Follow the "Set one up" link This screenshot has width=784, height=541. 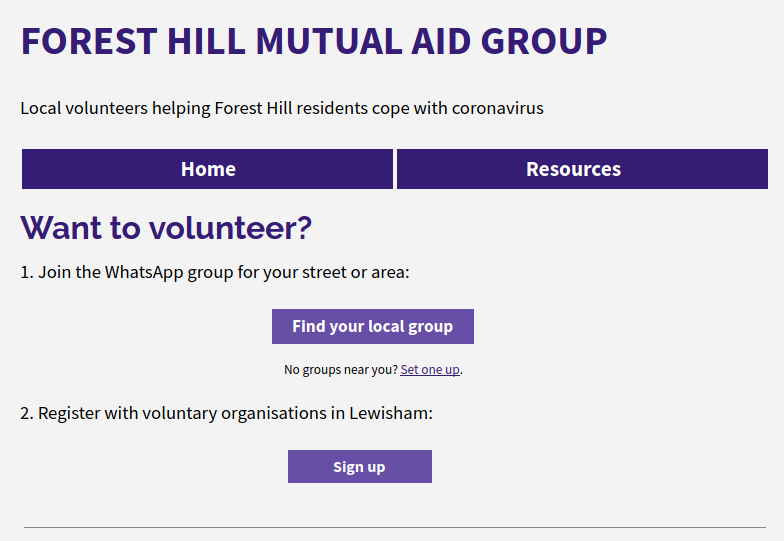point(430,370)
